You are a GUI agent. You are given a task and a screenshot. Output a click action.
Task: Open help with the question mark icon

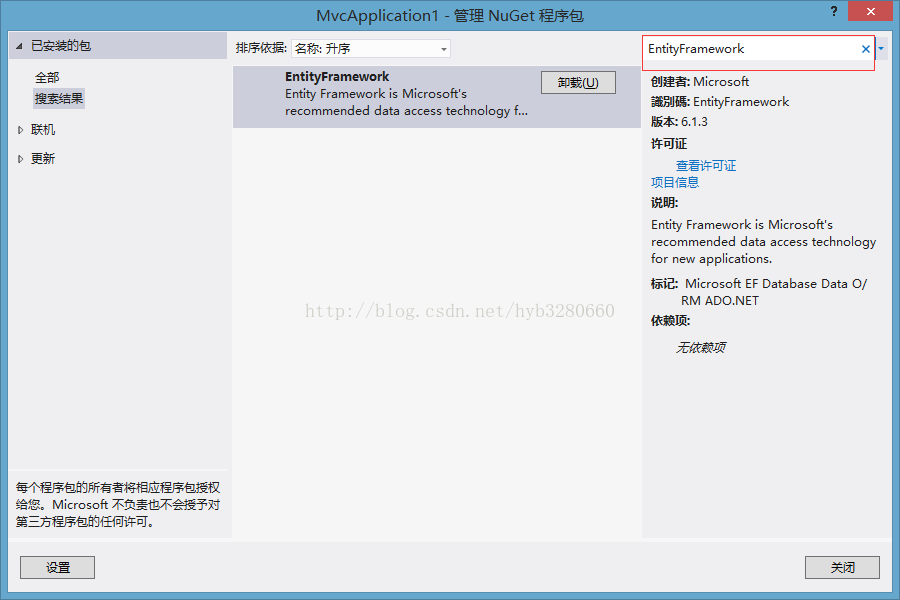click(833, 11)
